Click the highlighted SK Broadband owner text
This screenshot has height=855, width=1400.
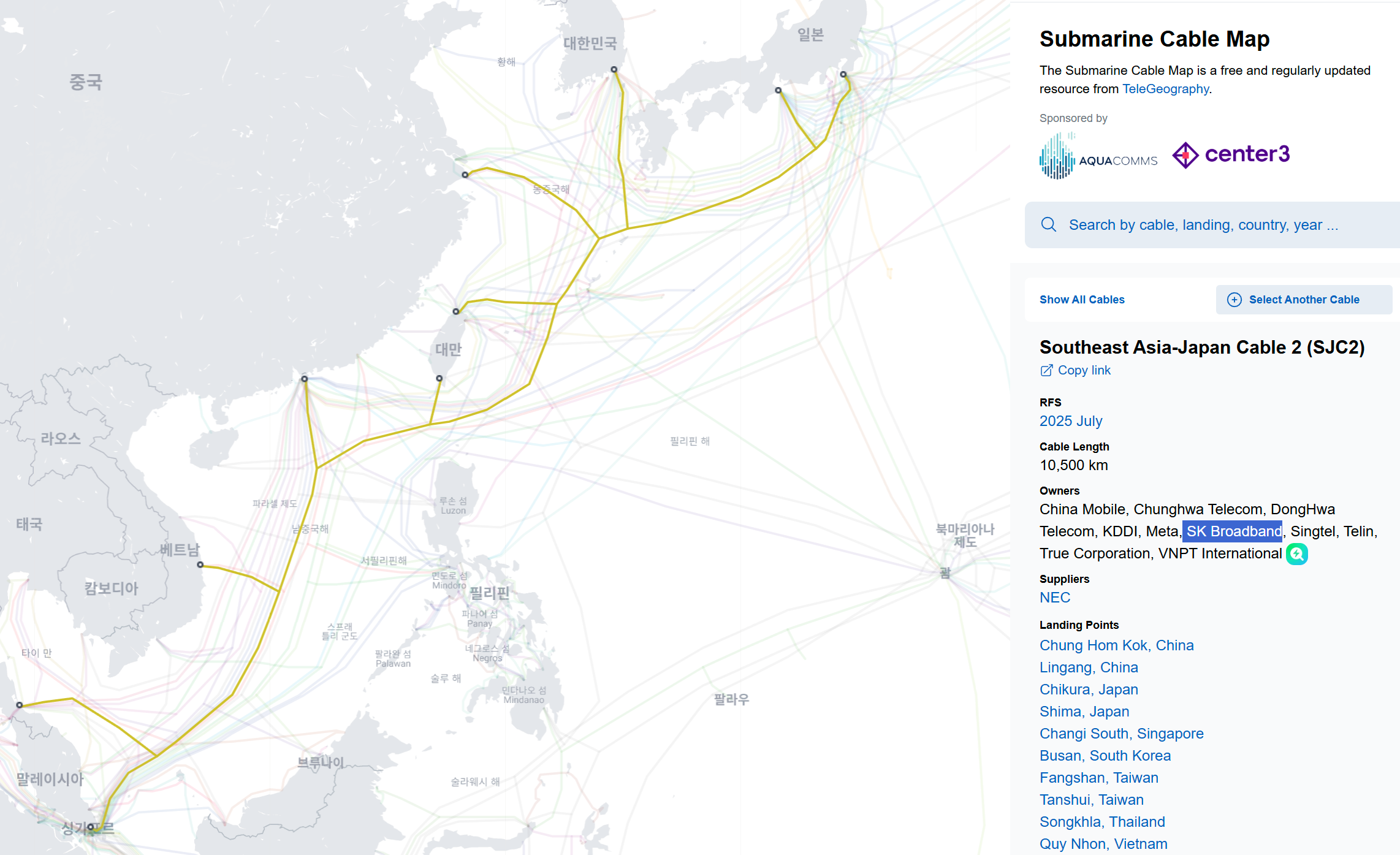[1233, 531]
